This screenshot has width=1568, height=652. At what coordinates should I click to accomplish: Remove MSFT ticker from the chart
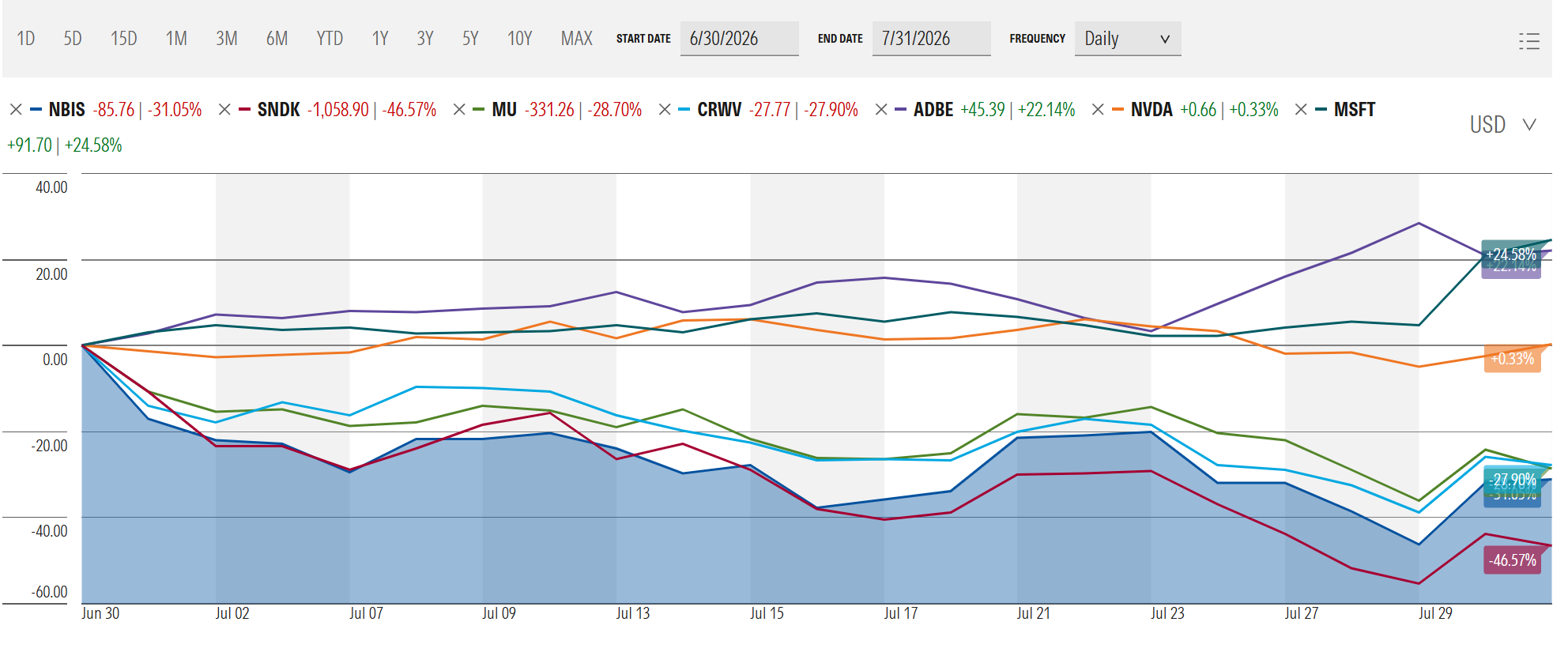tap(1301, 110)
